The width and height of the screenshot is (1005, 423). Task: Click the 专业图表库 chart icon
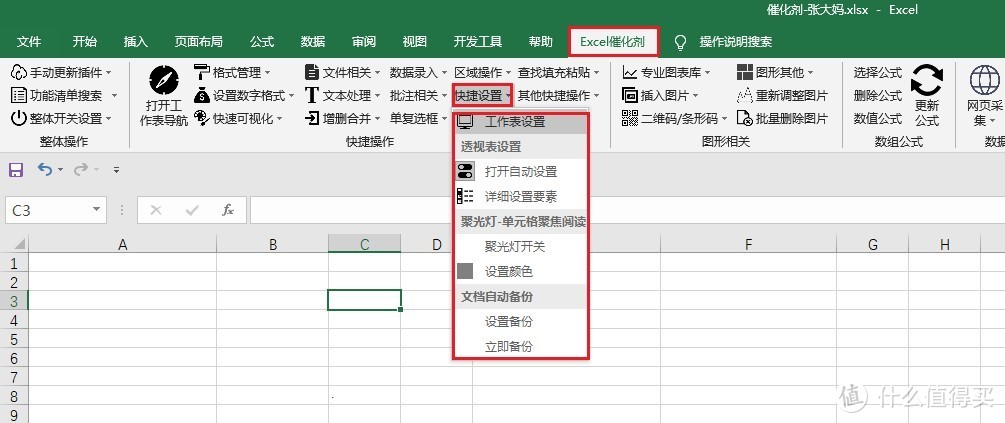pyautogui.click(x=629, y=72)
